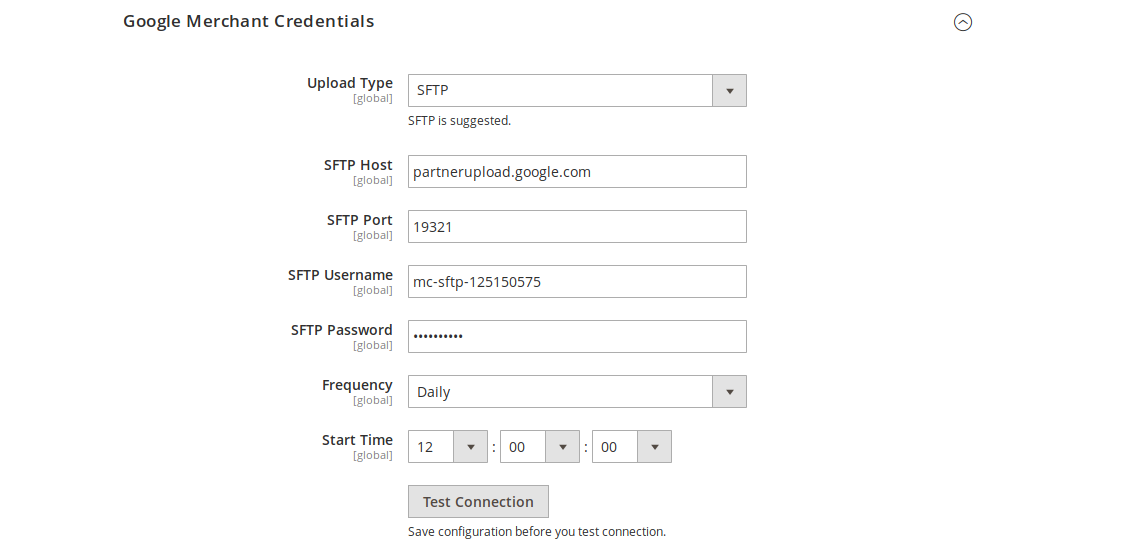Click the SFTP Password field
Image resolution: width=1140 pixels, height=550 pixels.
click(x=577, y=337)
